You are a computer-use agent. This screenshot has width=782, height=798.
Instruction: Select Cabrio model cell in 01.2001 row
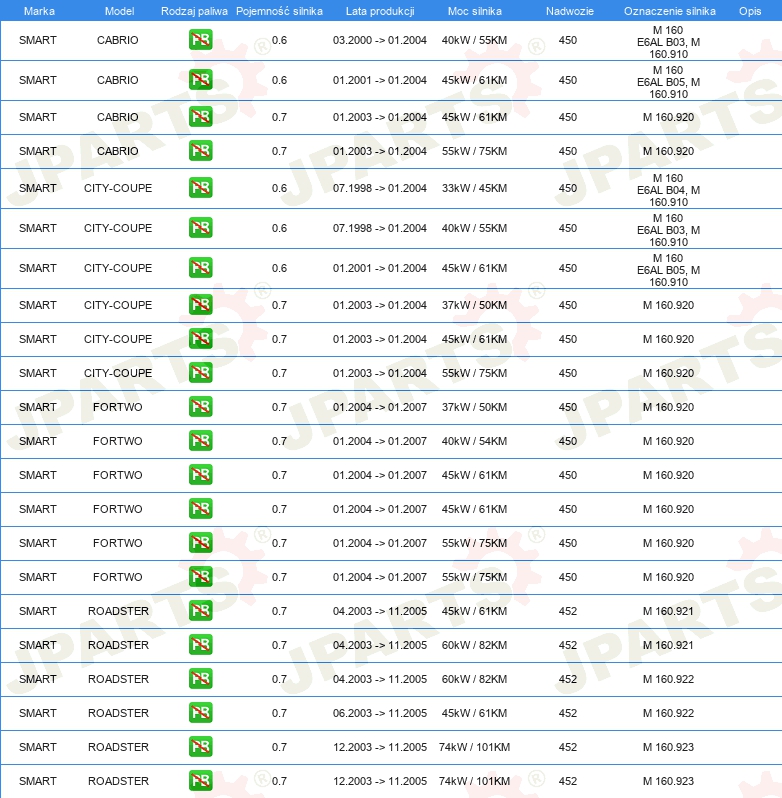click(x=118, y=80)
